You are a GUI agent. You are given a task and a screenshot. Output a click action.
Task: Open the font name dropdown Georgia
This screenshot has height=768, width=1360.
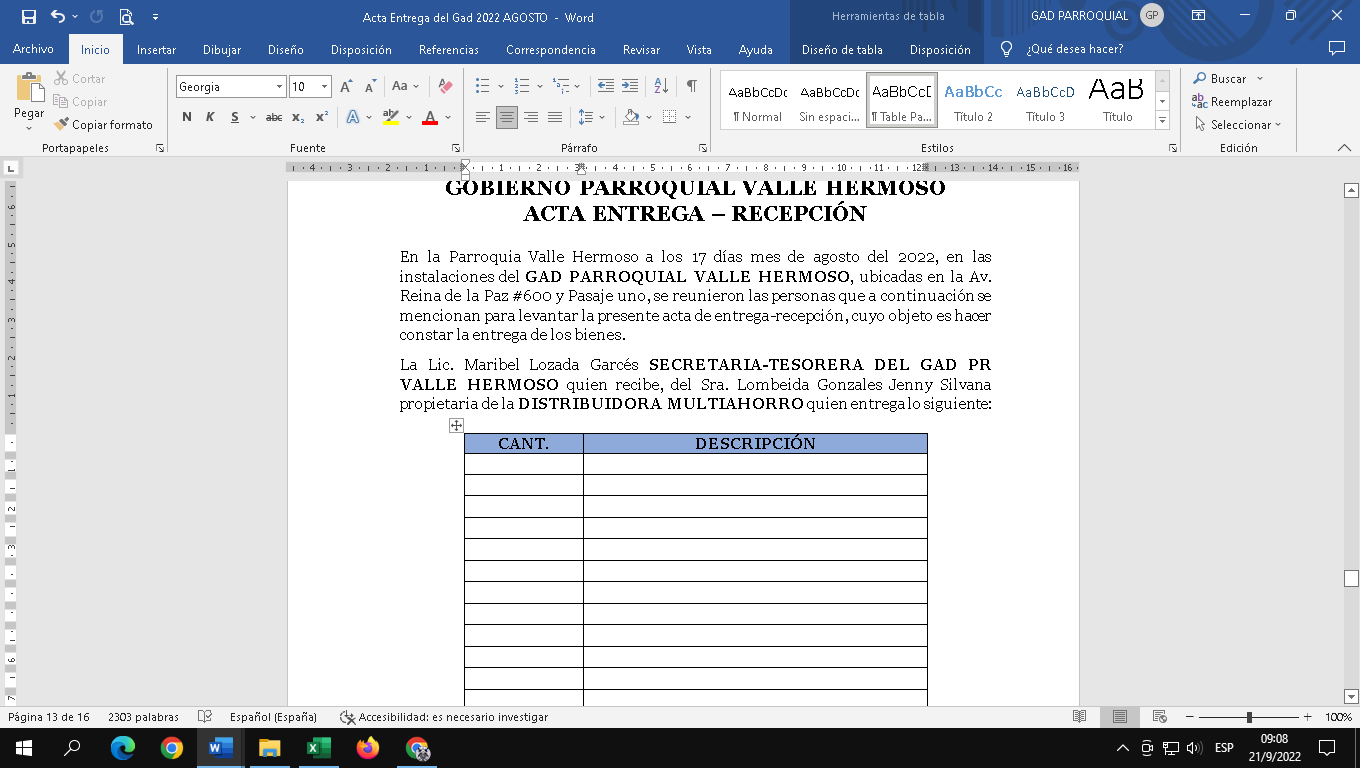coord(279,87)
